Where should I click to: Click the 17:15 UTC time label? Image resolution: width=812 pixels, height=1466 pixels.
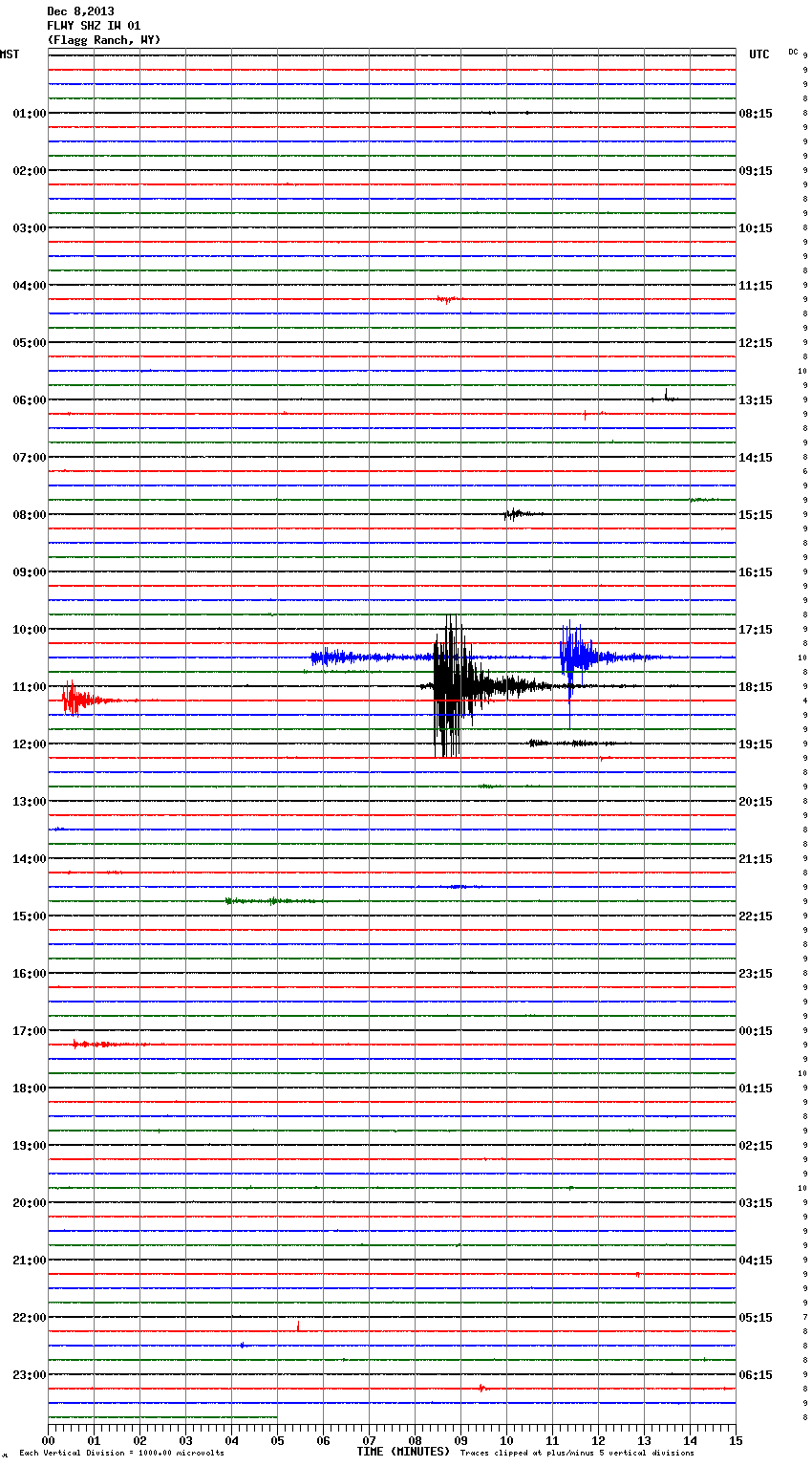coord(756,630)
